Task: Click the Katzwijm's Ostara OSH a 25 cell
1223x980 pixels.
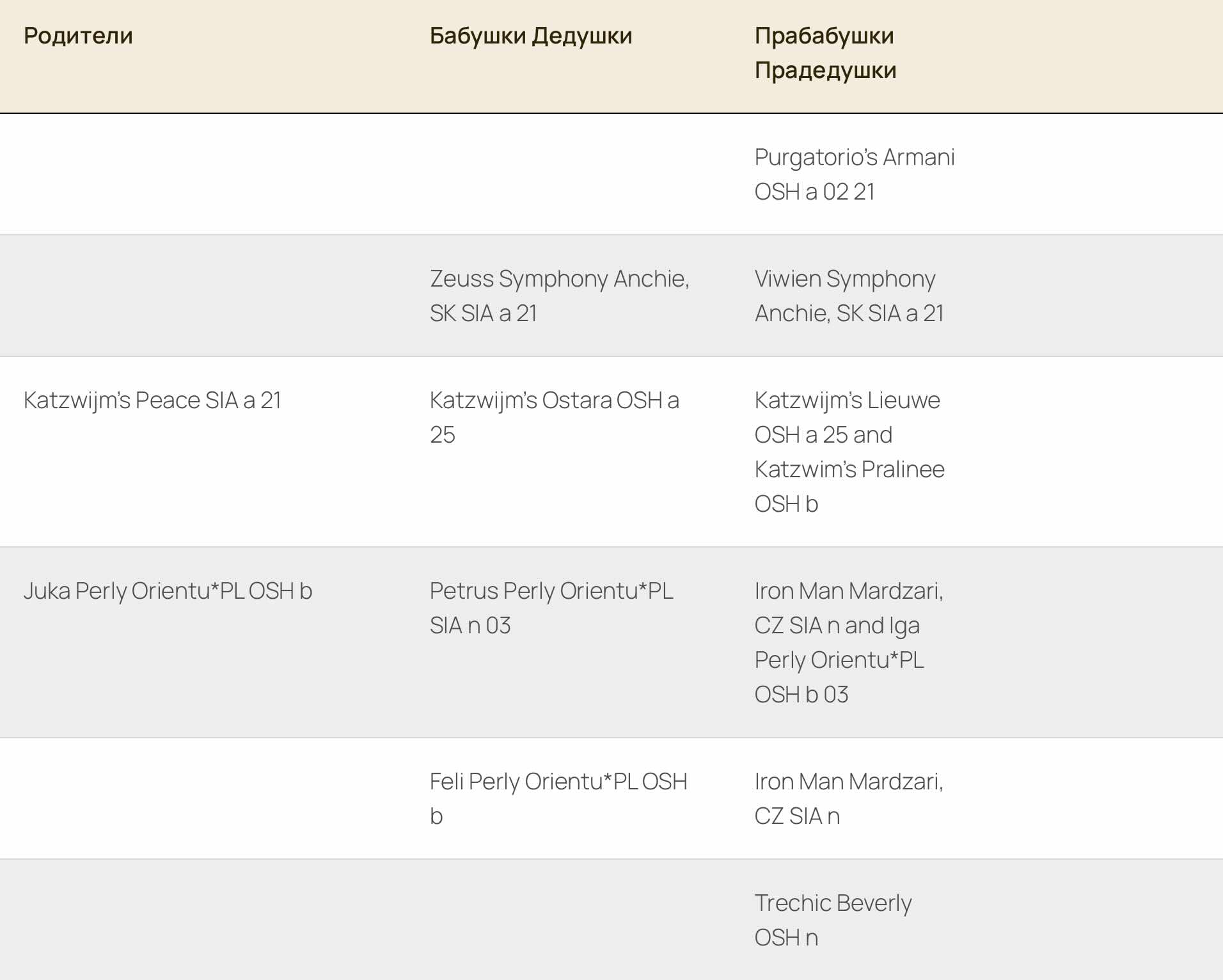Action: (x=555, y=417)
